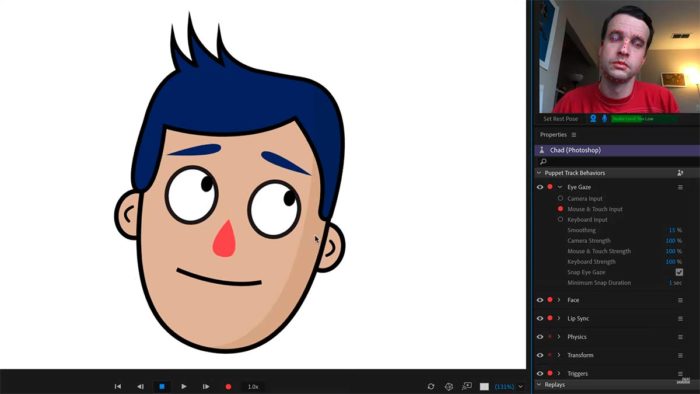Select the Triggers label

tap(577, 373)
